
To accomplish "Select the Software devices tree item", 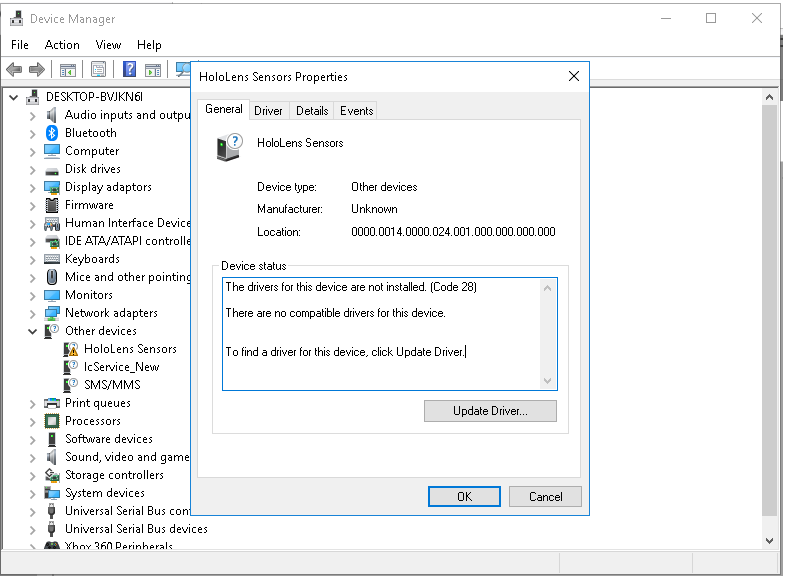I will click(x=109, y=439).
